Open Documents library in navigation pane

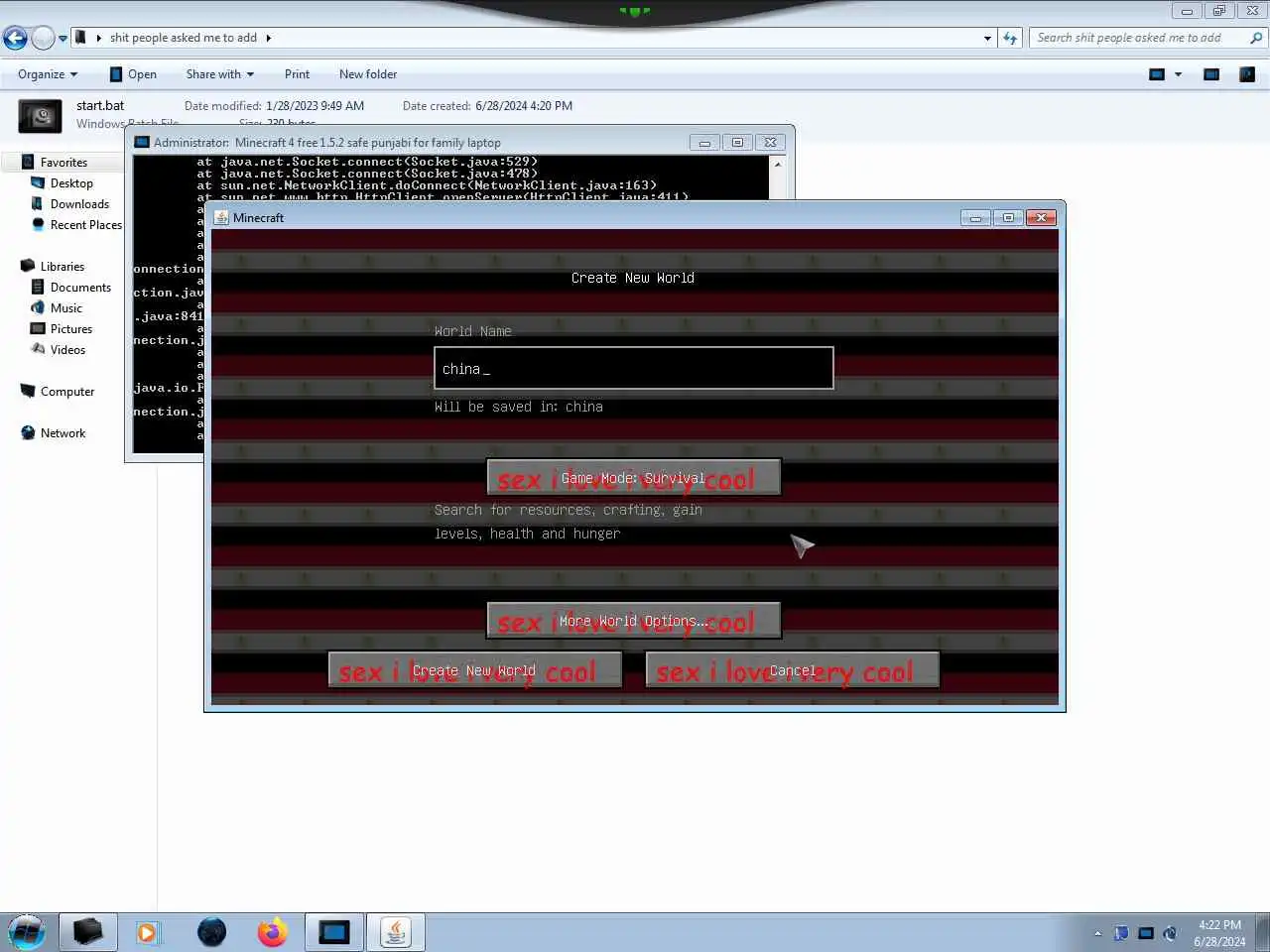(x=80, y=288)
